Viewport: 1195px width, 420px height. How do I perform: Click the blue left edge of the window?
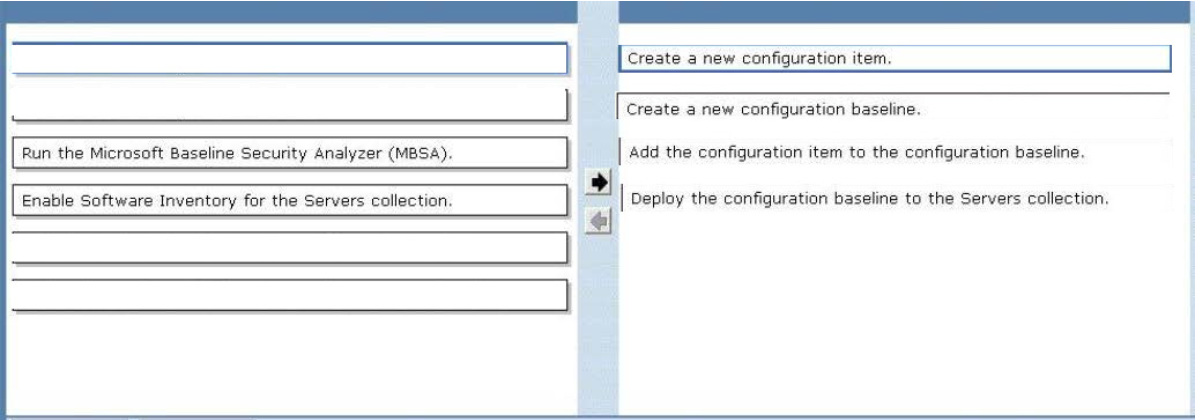3,219
